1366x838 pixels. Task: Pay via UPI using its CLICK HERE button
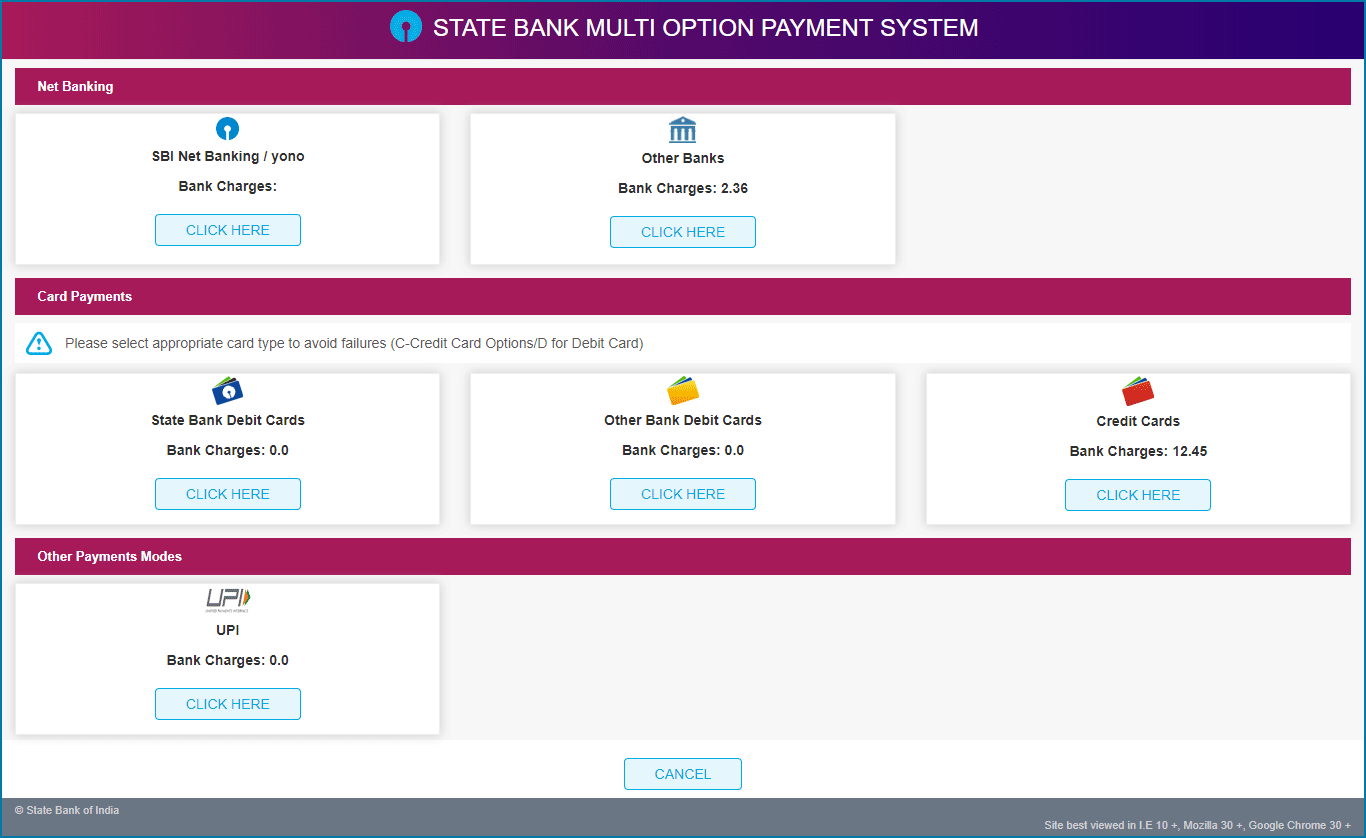click(x=228, y=704)
